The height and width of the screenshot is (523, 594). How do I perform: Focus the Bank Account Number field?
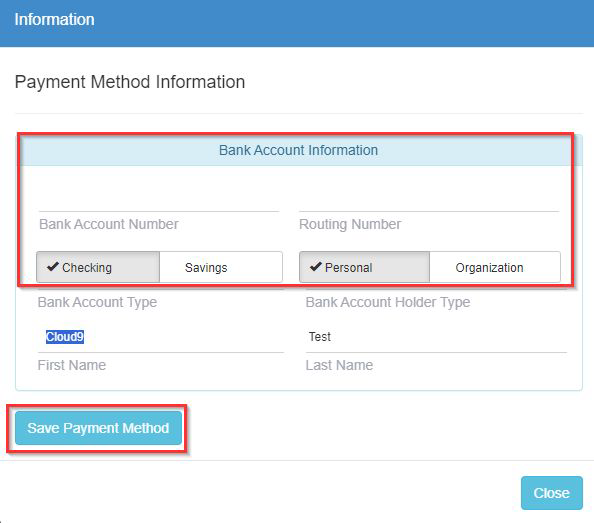(159, 199)
